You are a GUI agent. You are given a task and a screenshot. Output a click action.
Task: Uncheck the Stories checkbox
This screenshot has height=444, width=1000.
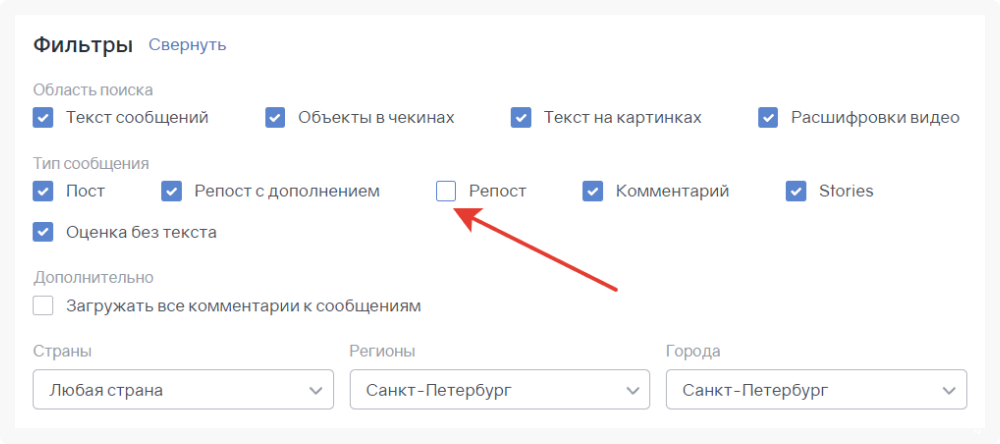pyautogui.click(x=796, y=191)
